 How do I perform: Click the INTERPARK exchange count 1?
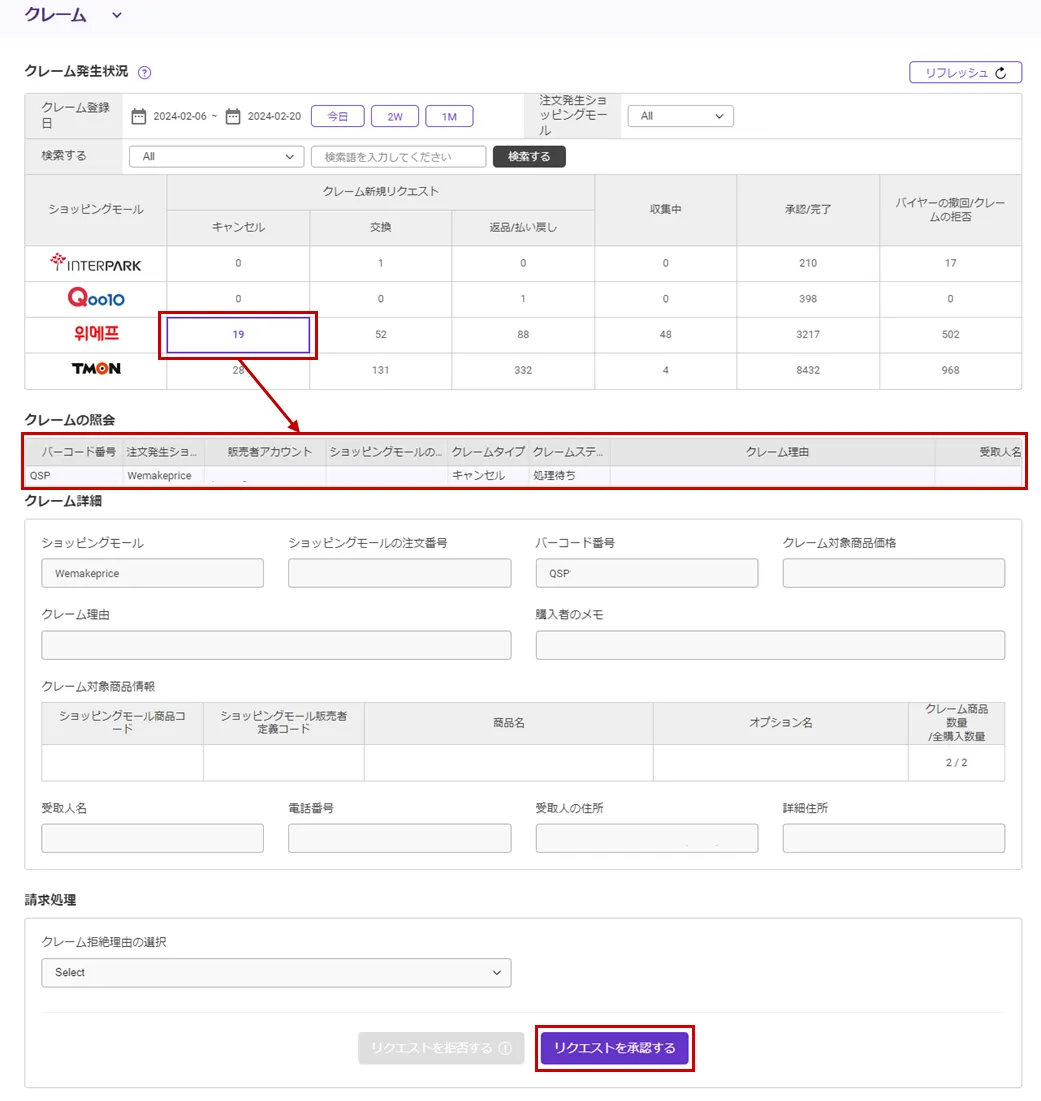(380, 263)
